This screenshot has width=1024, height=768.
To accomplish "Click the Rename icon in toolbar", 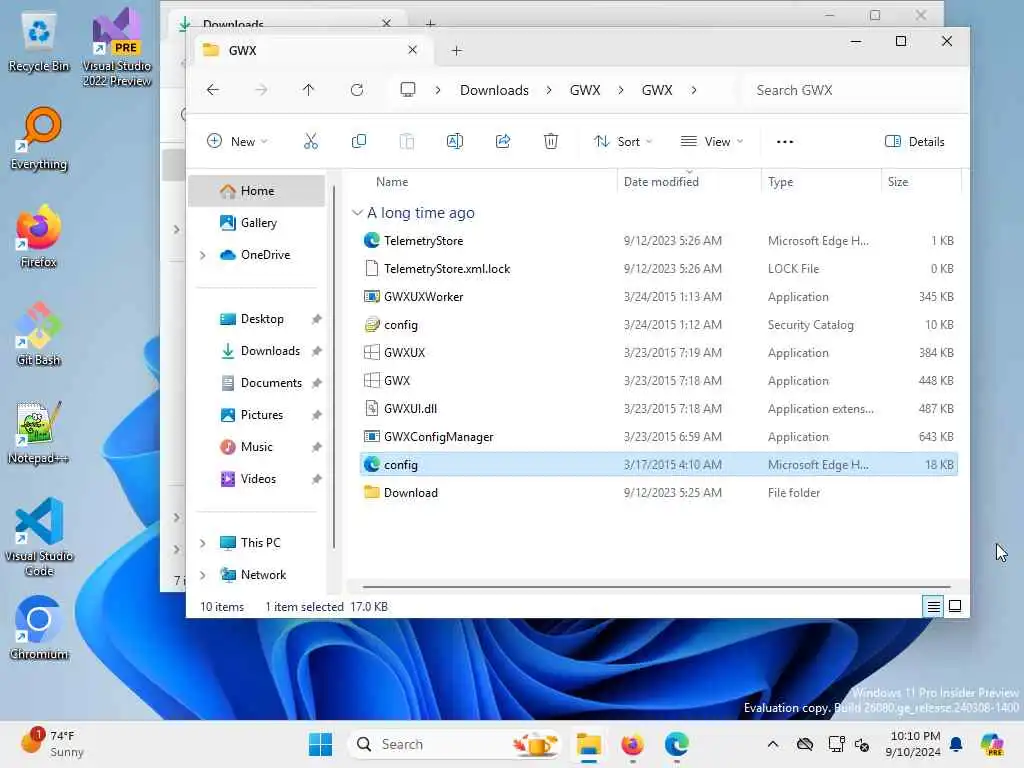I will pos(455,141).
